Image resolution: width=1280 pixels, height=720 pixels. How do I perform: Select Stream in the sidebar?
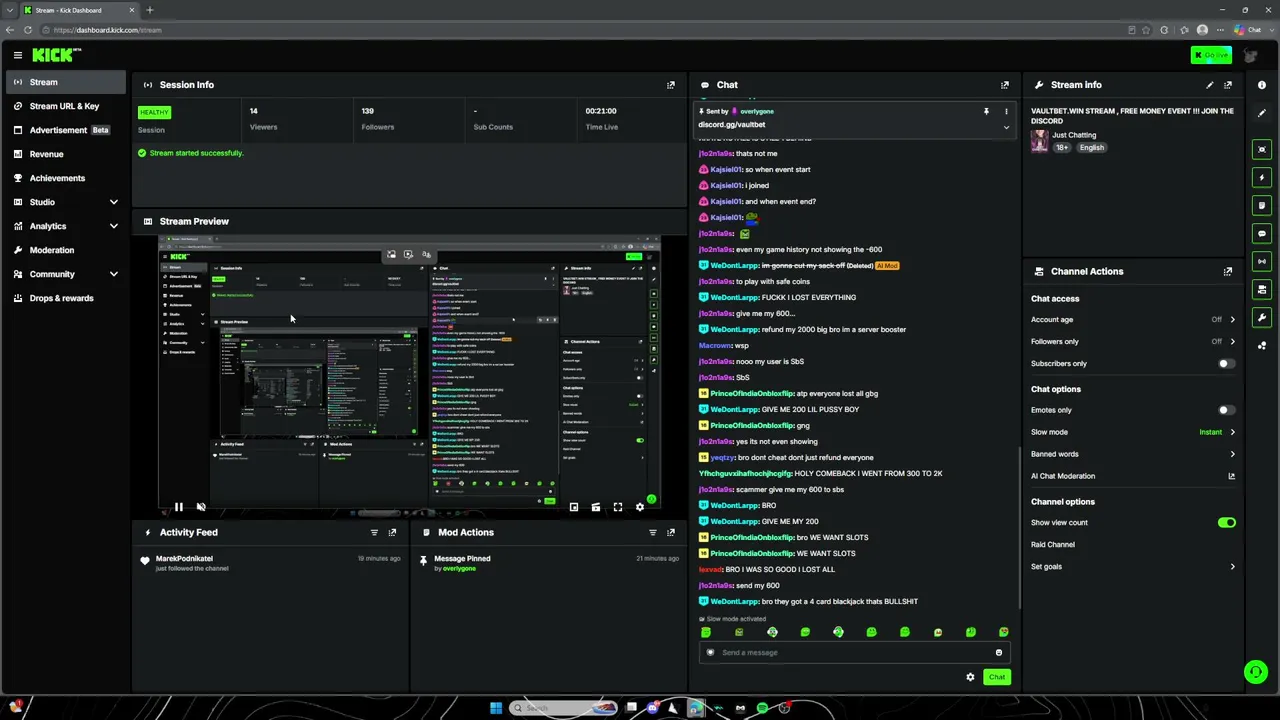(x=66, y=82)
